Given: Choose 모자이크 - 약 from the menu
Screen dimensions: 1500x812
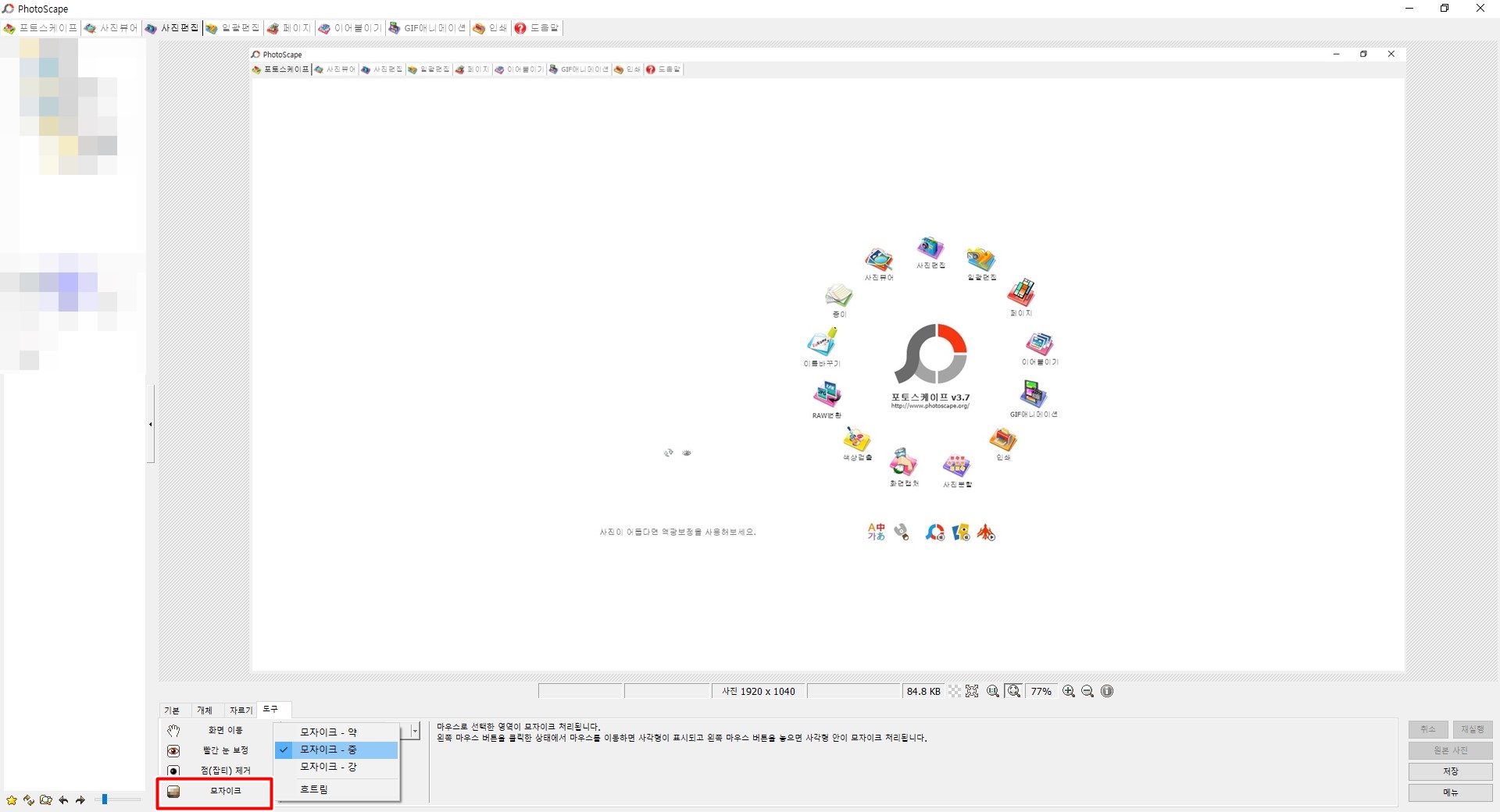Looking at the screenshot, I should (337, 732).
